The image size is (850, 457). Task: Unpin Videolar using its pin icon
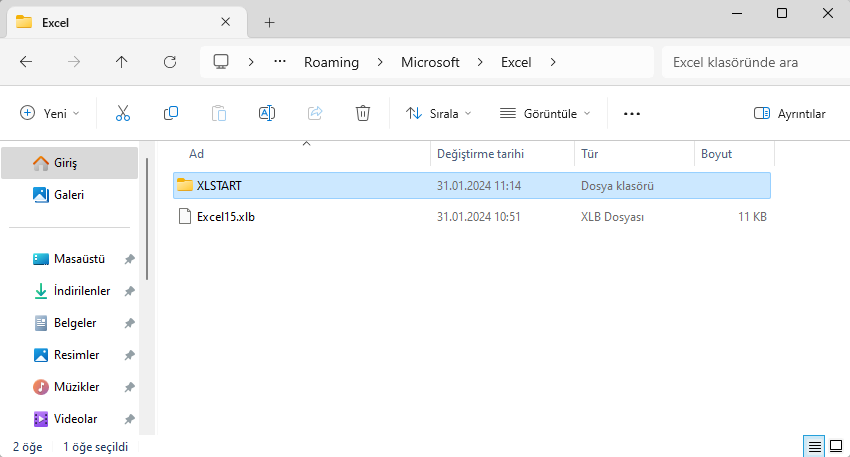point(130,419)
